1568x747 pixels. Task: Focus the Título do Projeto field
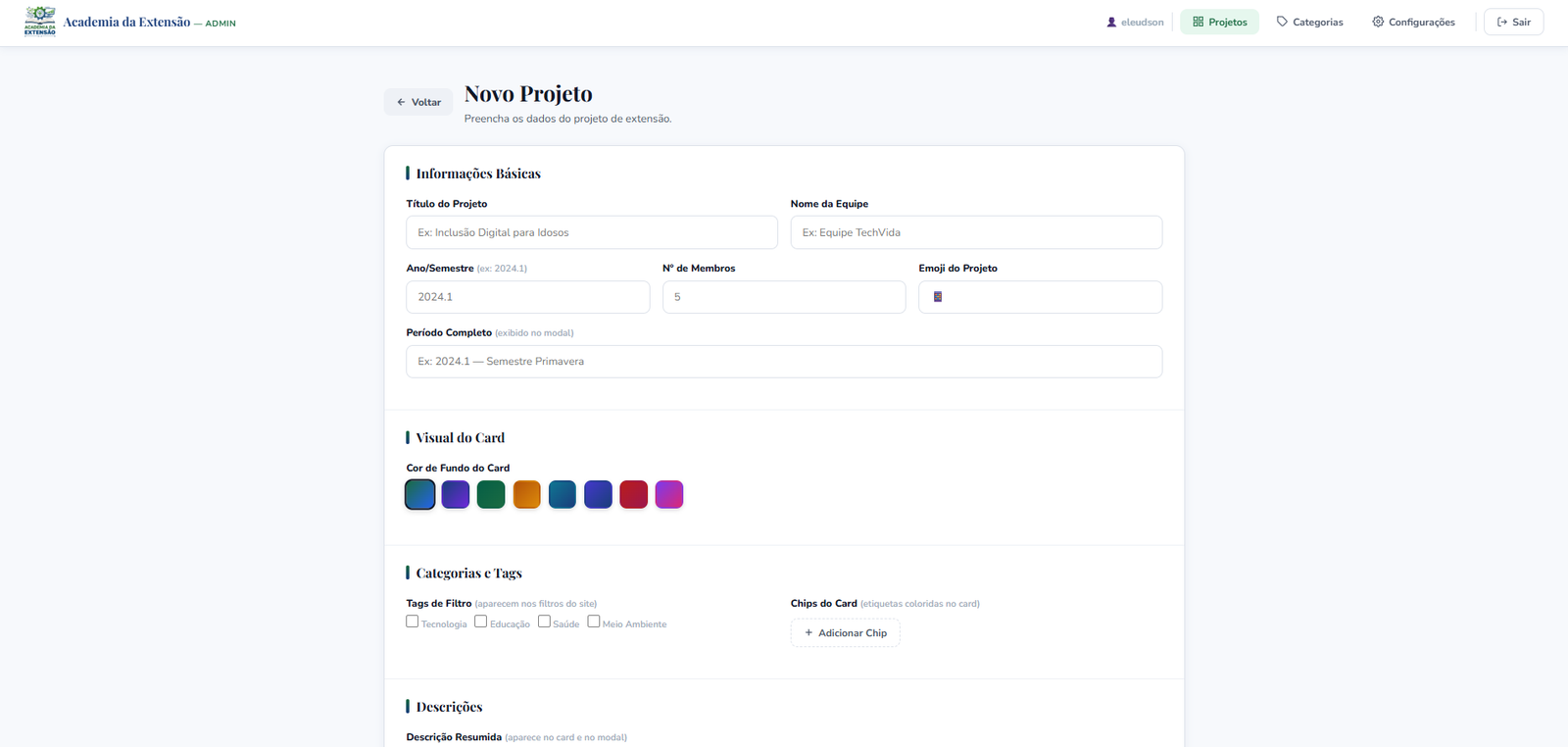[592, 232]
